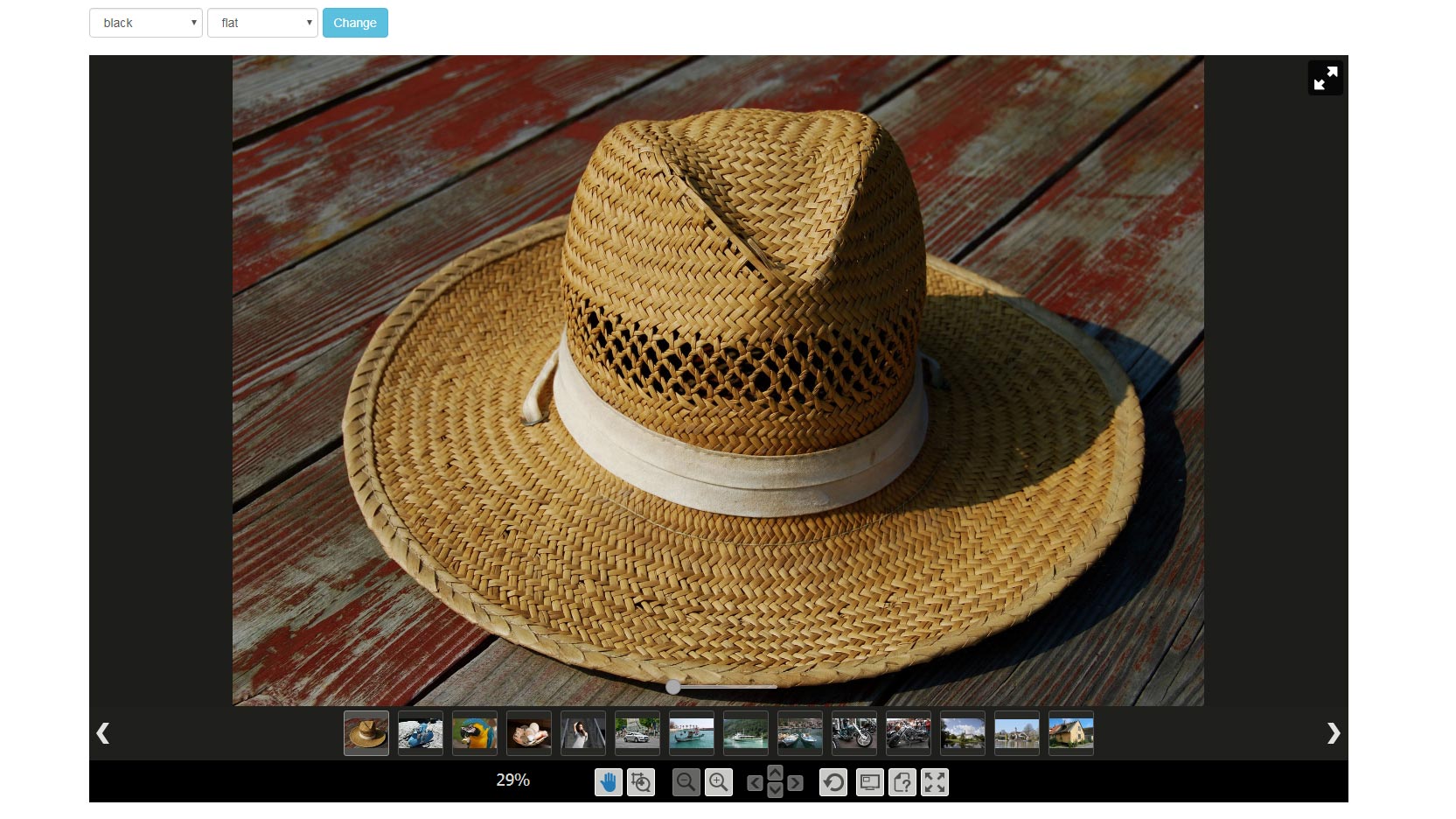Select the moored boats thumbnail

click(x=800, y=733)
